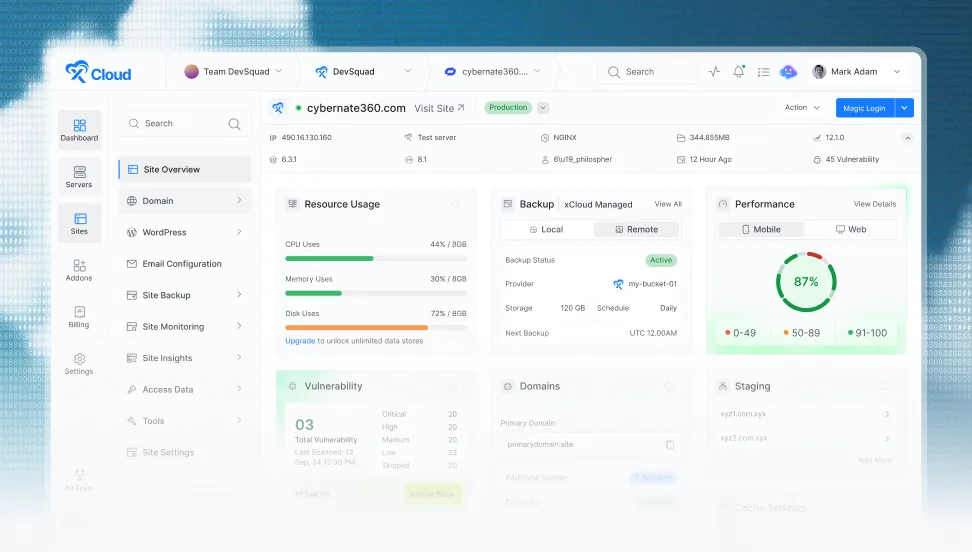Collapse the site info details chevron
The width and height of the screenshot is (972, 552).
pos(908,138)
